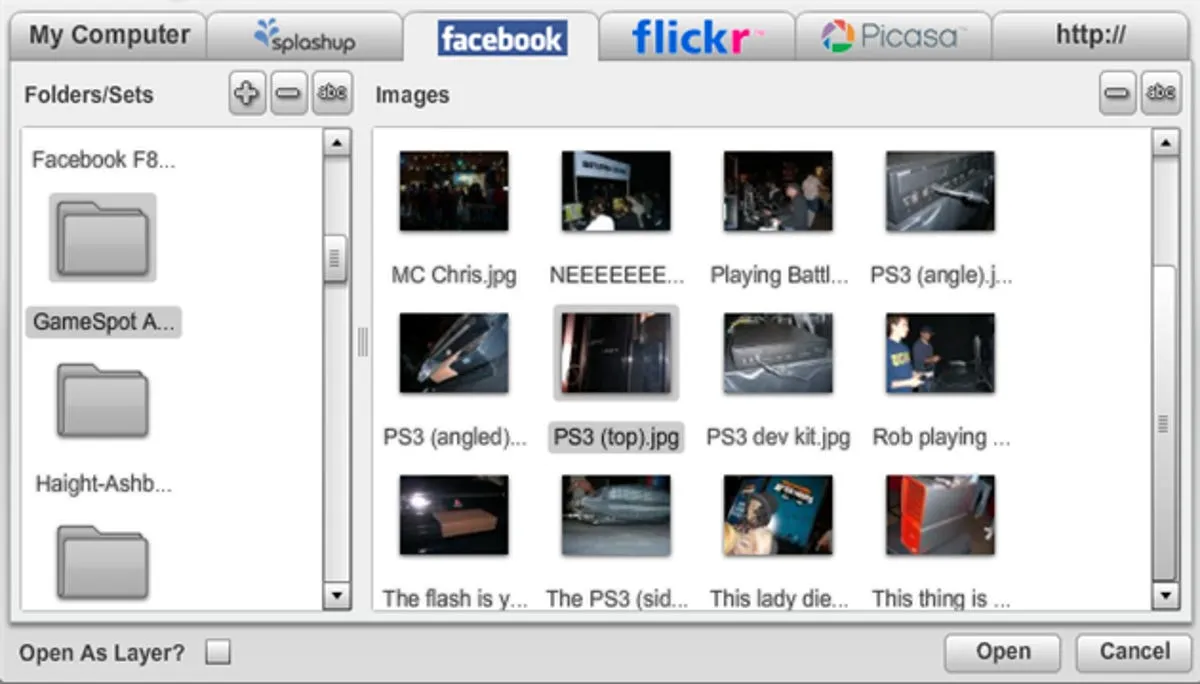Click the NEEEEEEE... file name

pos(617,275)
